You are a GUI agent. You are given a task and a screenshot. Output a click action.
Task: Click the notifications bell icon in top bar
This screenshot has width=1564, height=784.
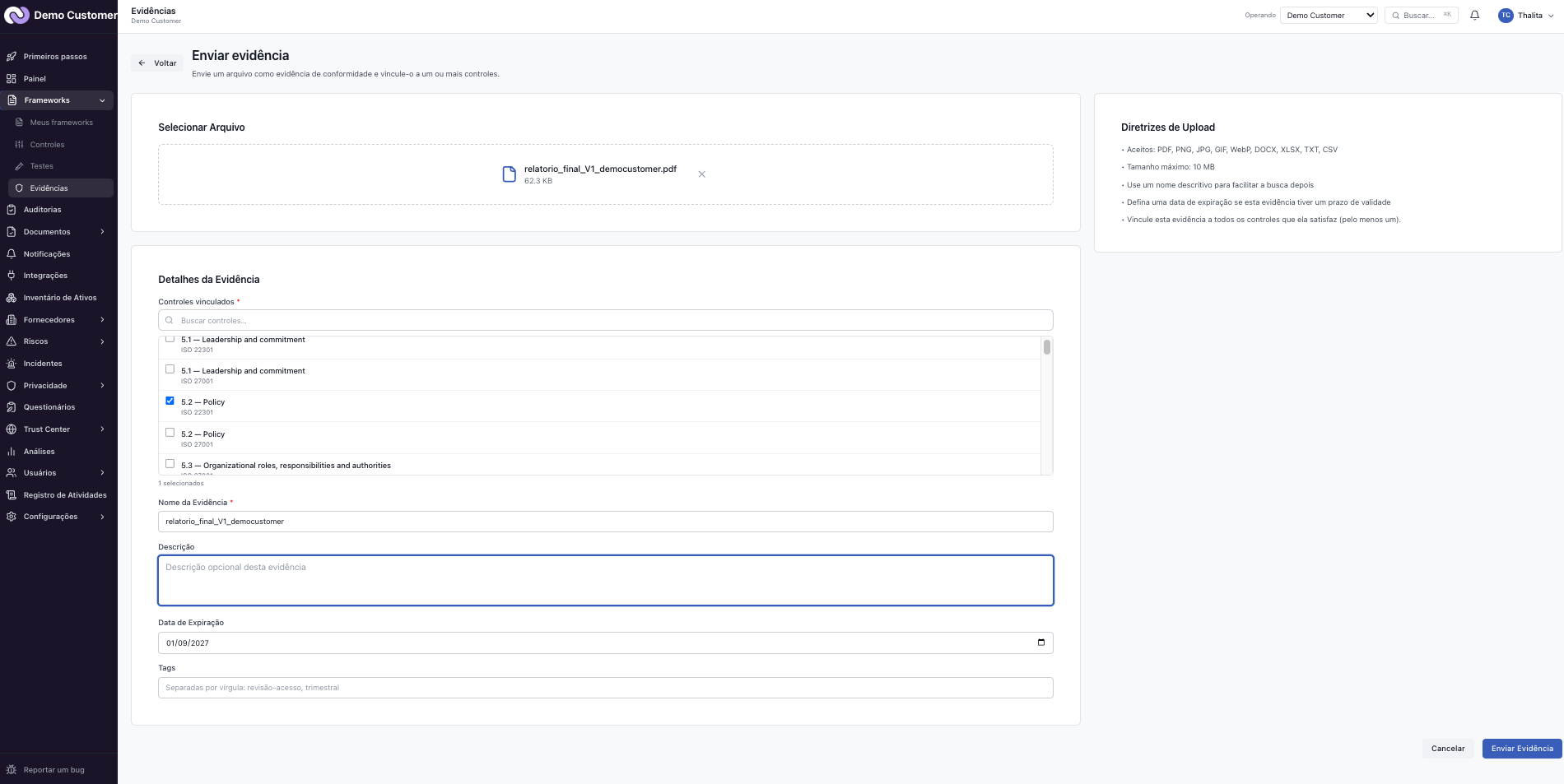coord(1475,16)
